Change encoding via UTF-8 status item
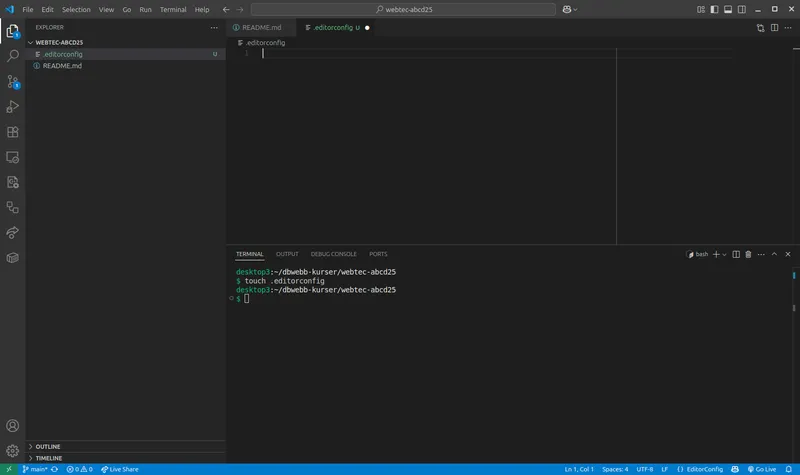 tap(645, 469)
